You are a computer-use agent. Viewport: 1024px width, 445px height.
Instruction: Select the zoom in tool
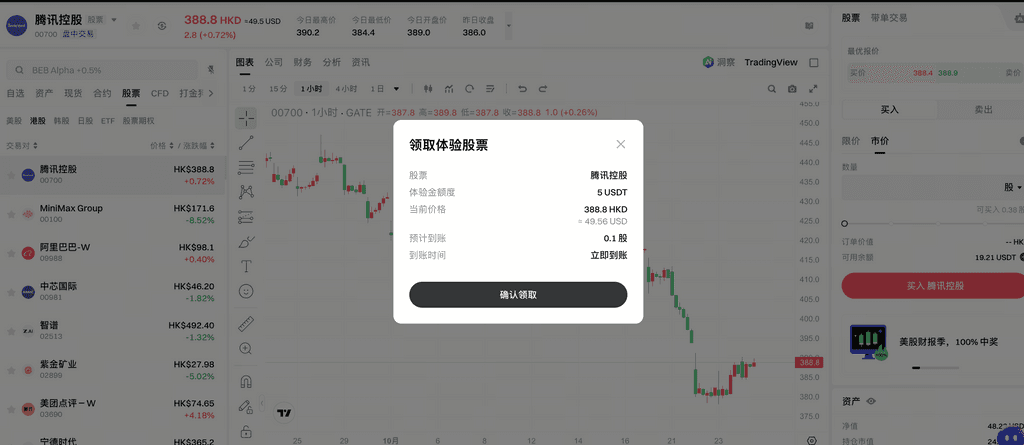(246, 348)
